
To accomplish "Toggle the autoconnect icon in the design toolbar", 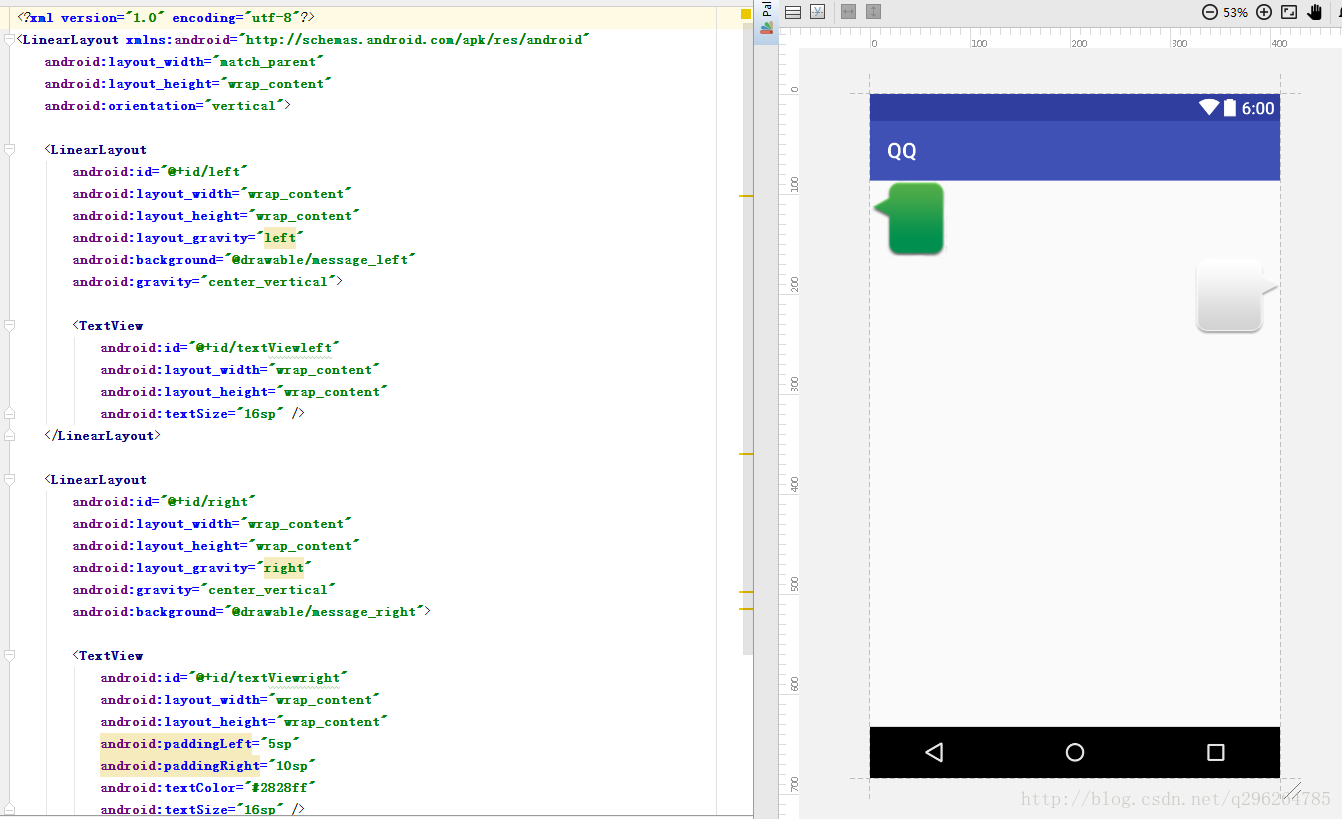I will [x=817, y=12].
